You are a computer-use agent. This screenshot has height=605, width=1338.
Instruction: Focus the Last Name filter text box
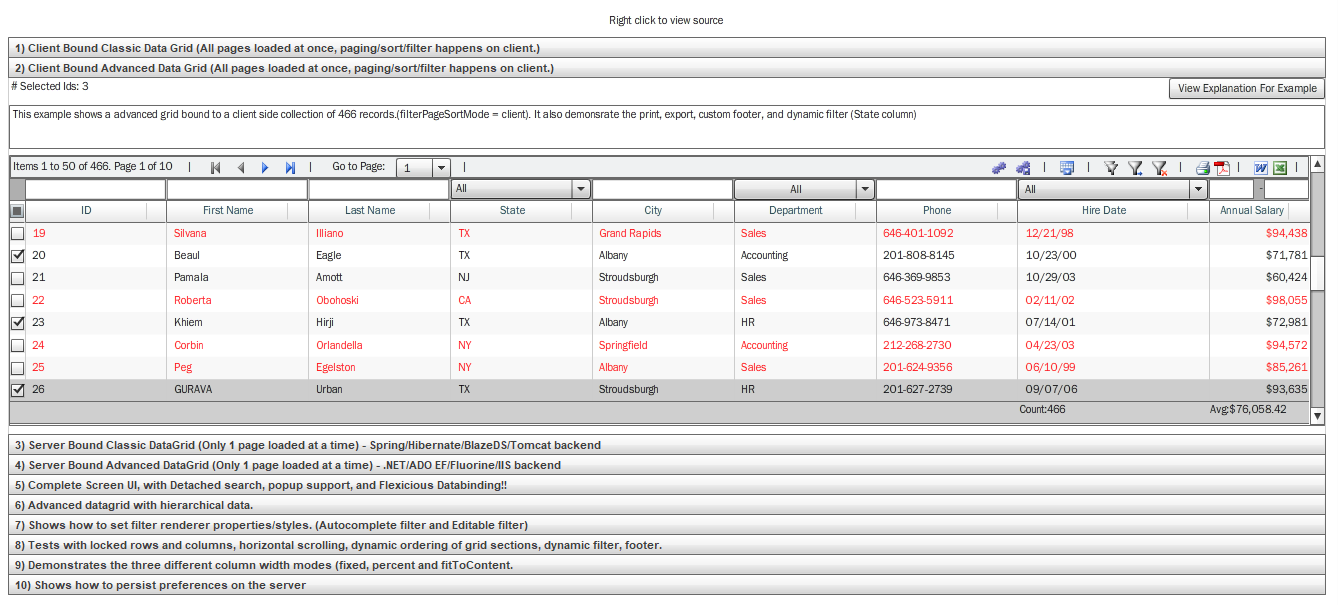pos(379,189)
